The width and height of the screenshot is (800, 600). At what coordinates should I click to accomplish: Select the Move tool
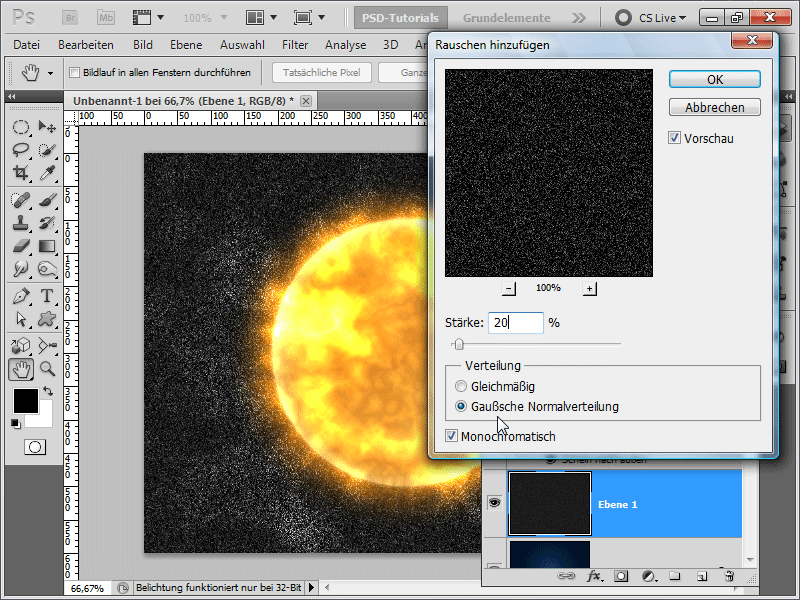point(47,127)
